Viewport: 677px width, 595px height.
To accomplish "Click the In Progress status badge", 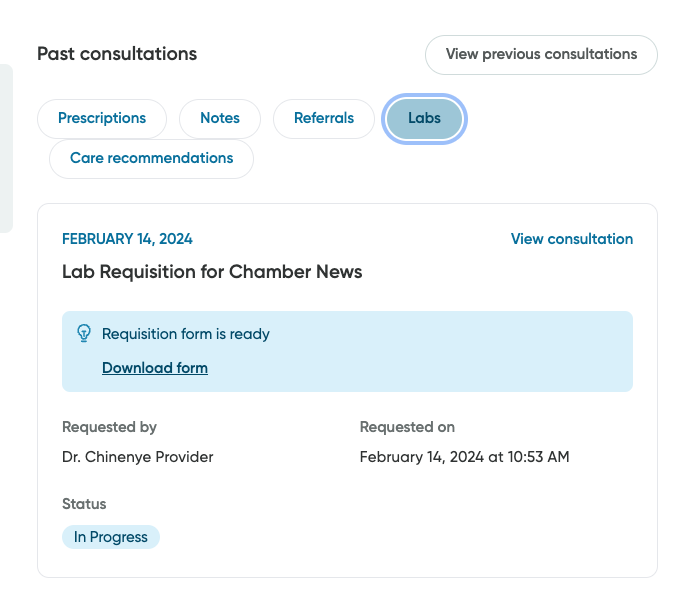I will (111, 537).
